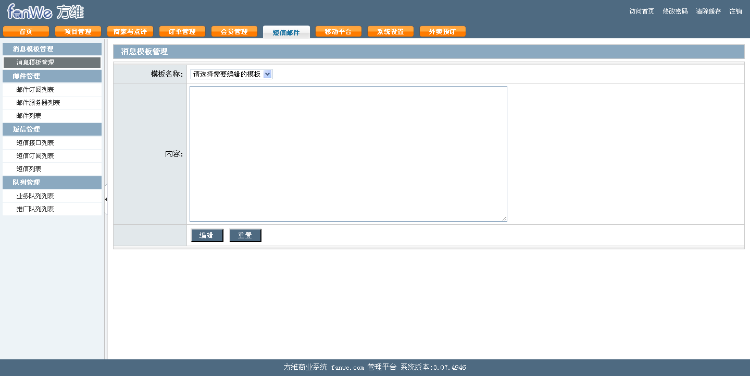Open the last orange tab after 系统设置

click(443, 32)
